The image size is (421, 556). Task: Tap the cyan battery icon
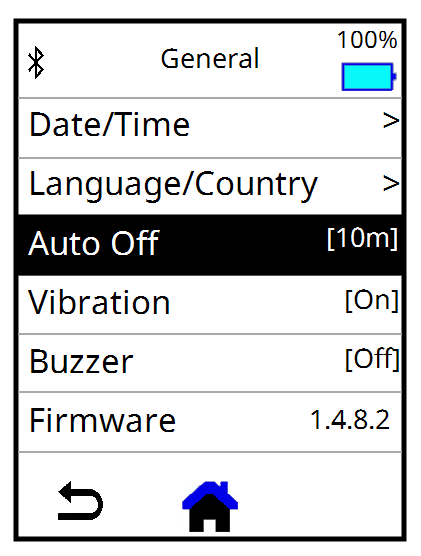369,77
